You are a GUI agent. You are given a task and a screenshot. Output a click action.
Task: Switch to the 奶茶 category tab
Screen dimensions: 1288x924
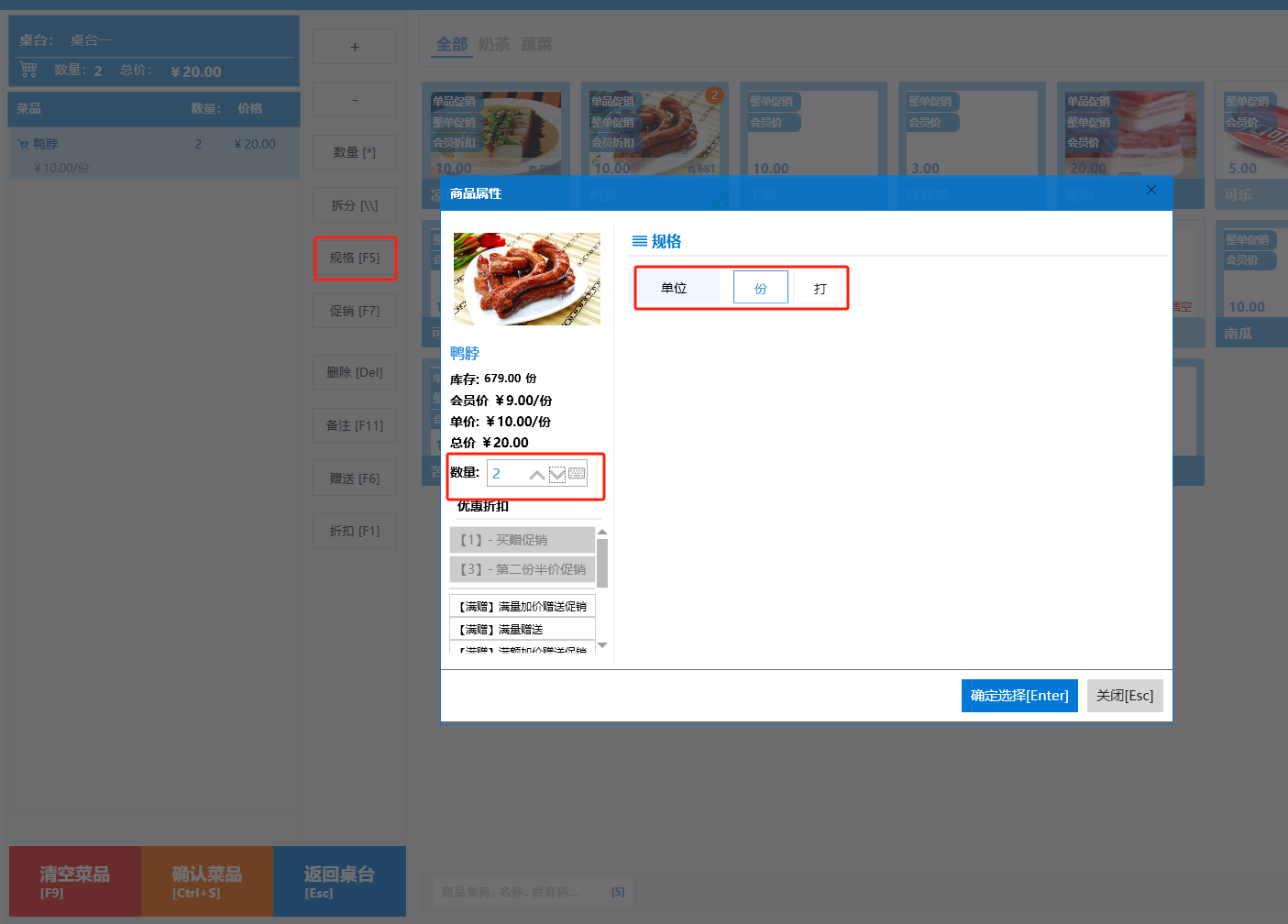click(493, 44)
